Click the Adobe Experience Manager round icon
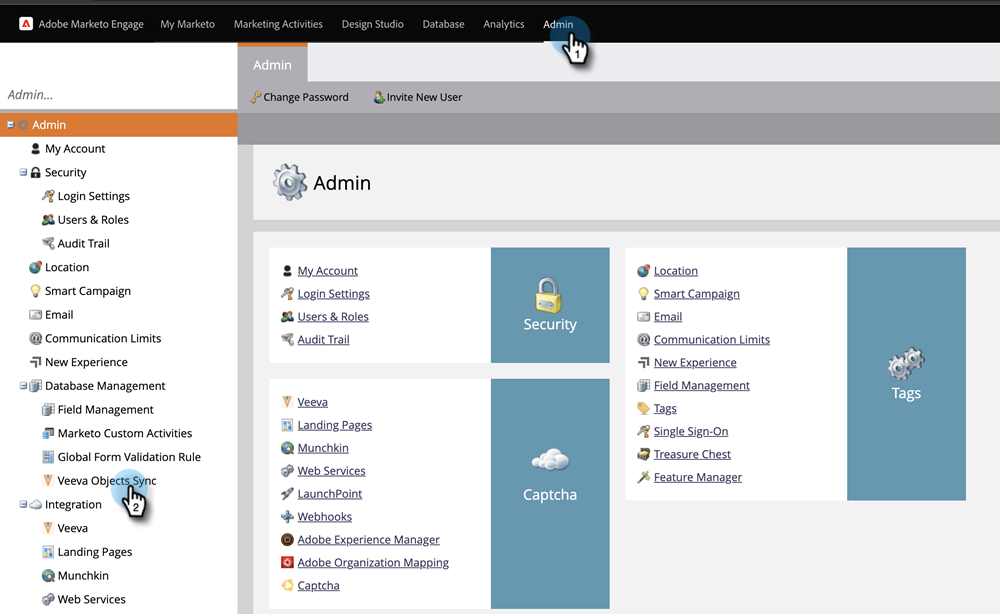The image size is (1000, 614). (288, 539)
